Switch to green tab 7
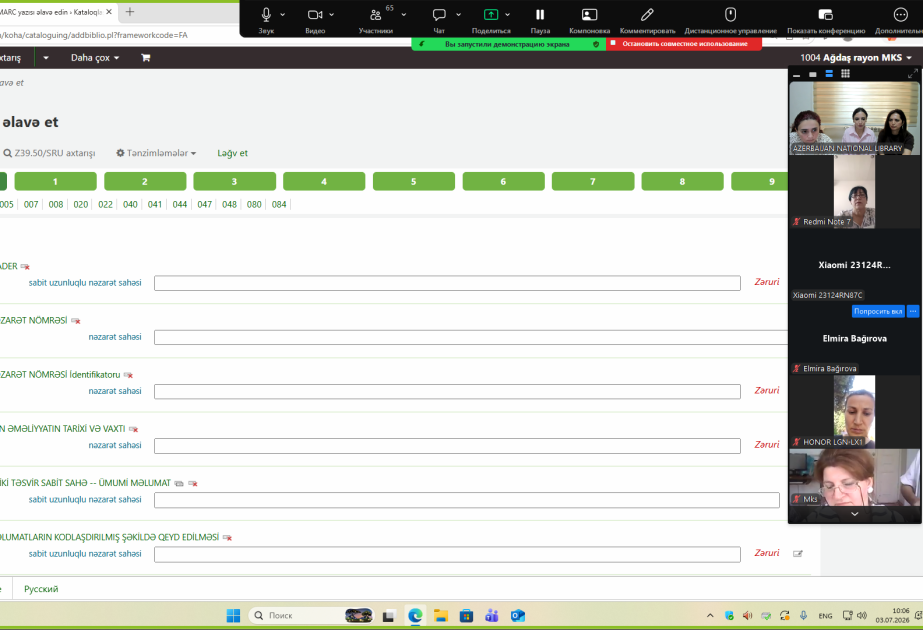This screenshot has height=630, width=923. (593, 181)
